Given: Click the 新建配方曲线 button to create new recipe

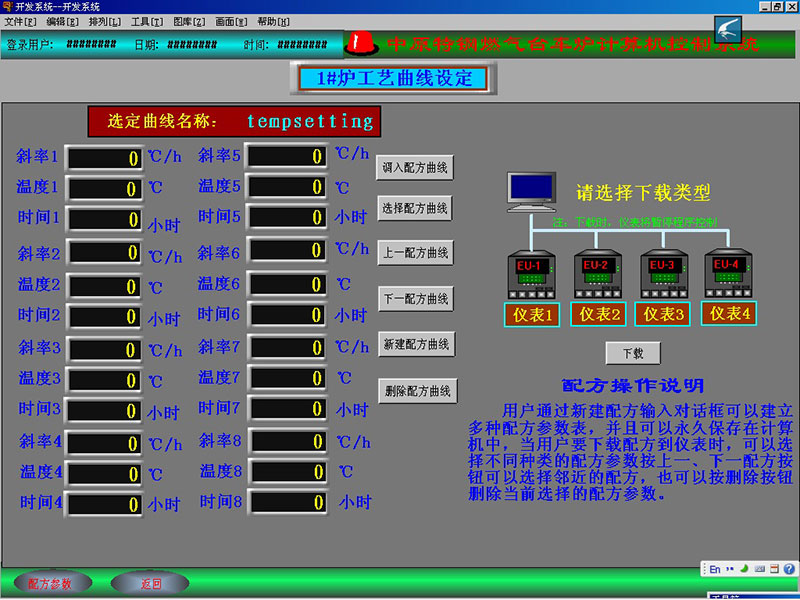Looking at the screenshot, I should (x=416, y=344).
